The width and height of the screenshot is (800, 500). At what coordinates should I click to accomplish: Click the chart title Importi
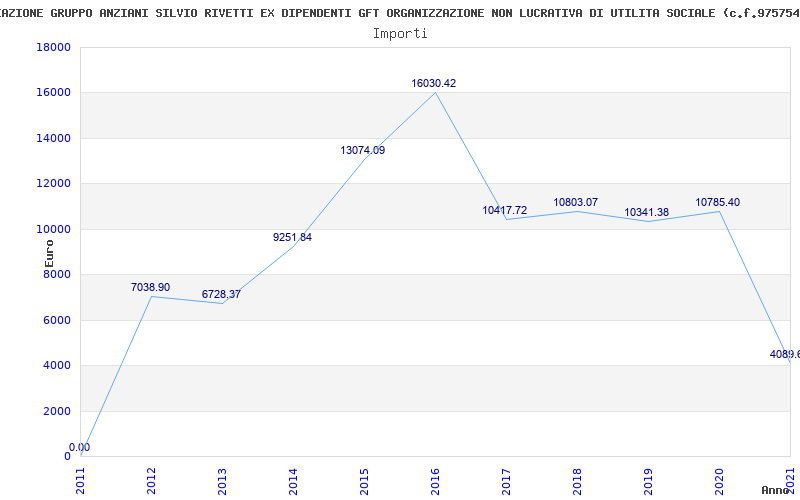pos(400,34)
